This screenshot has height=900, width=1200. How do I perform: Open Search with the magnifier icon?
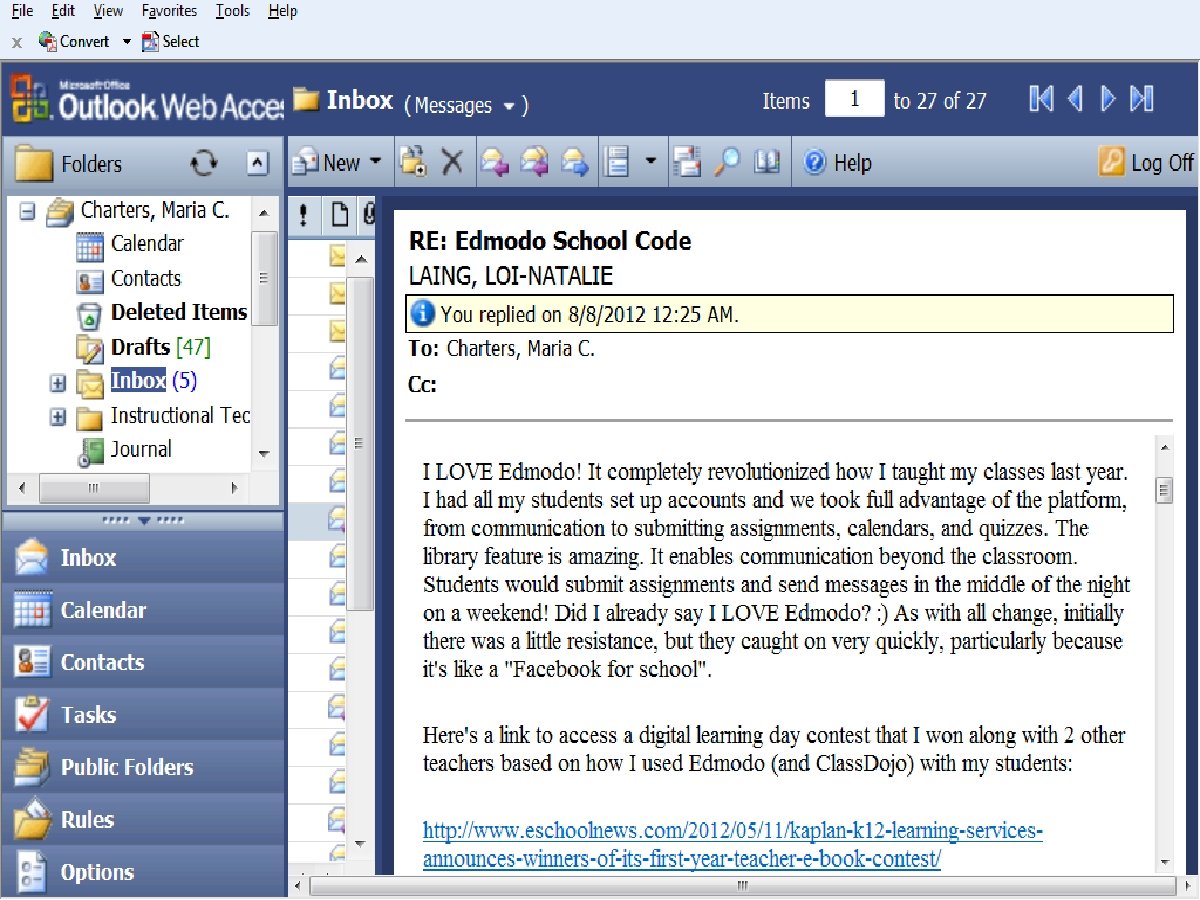coord(727,162)
